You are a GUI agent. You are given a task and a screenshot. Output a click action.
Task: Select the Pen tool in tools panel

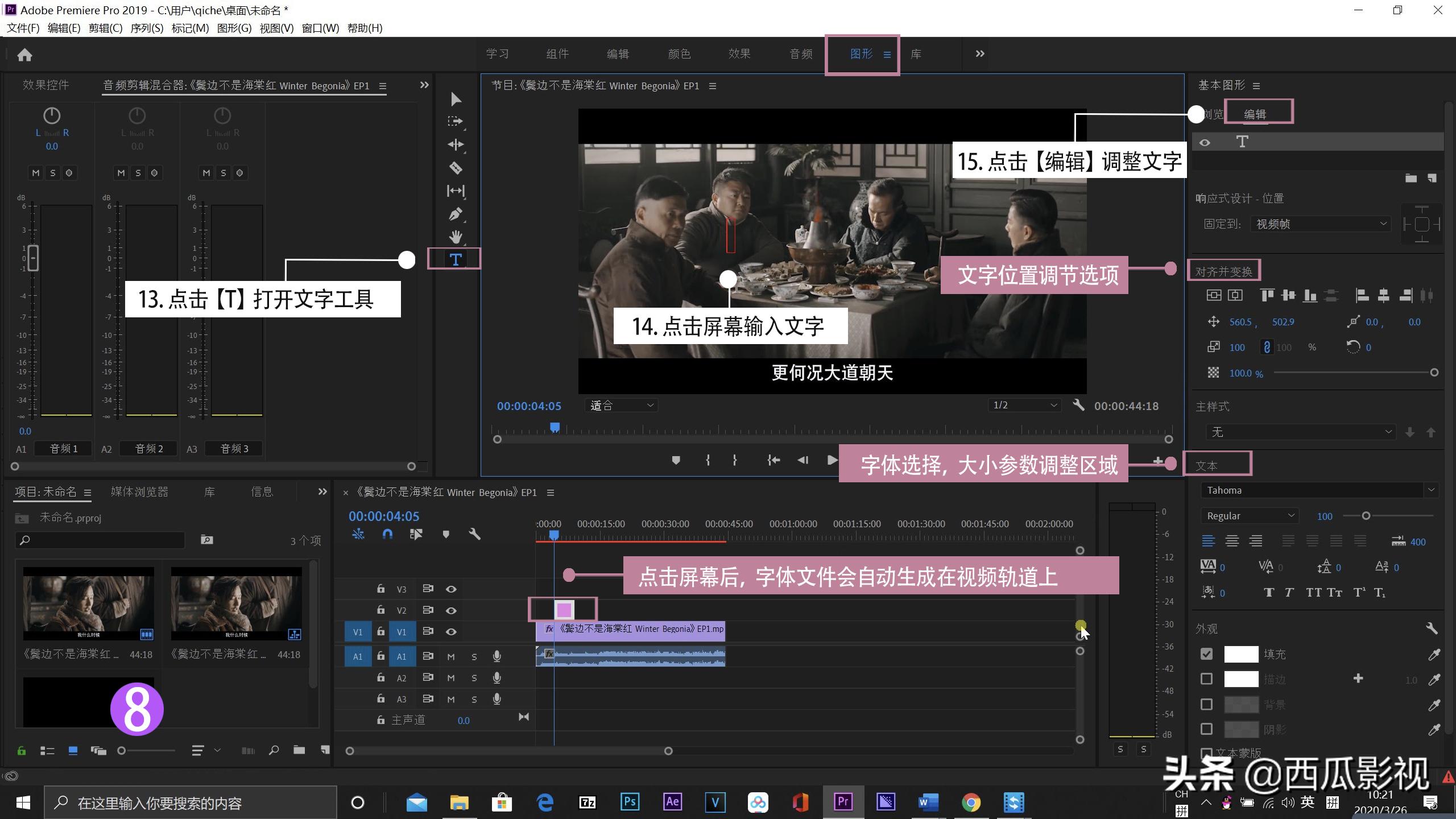456,213
